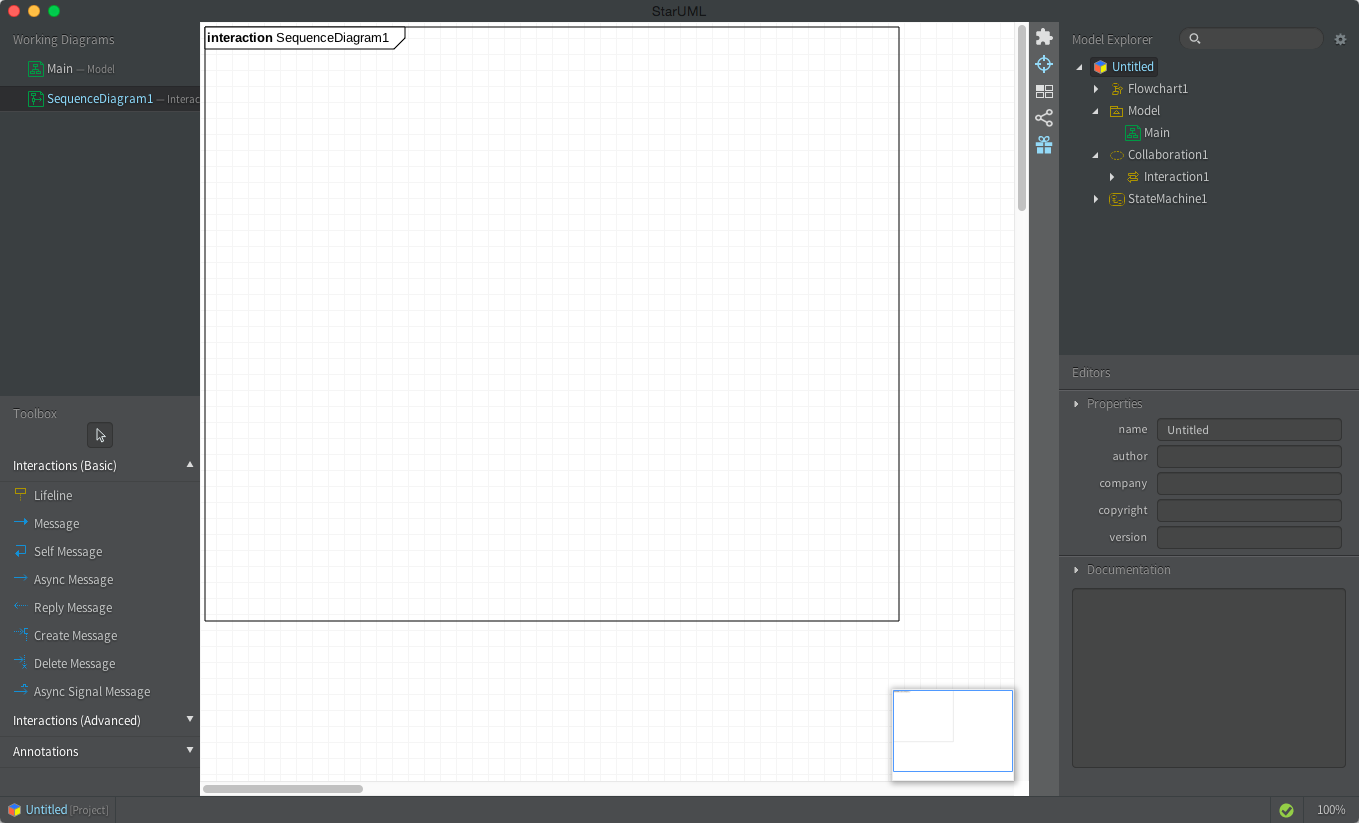The image size is (1359, 823).
Task: Click the Documentation text area
Action: point(1209,678)
